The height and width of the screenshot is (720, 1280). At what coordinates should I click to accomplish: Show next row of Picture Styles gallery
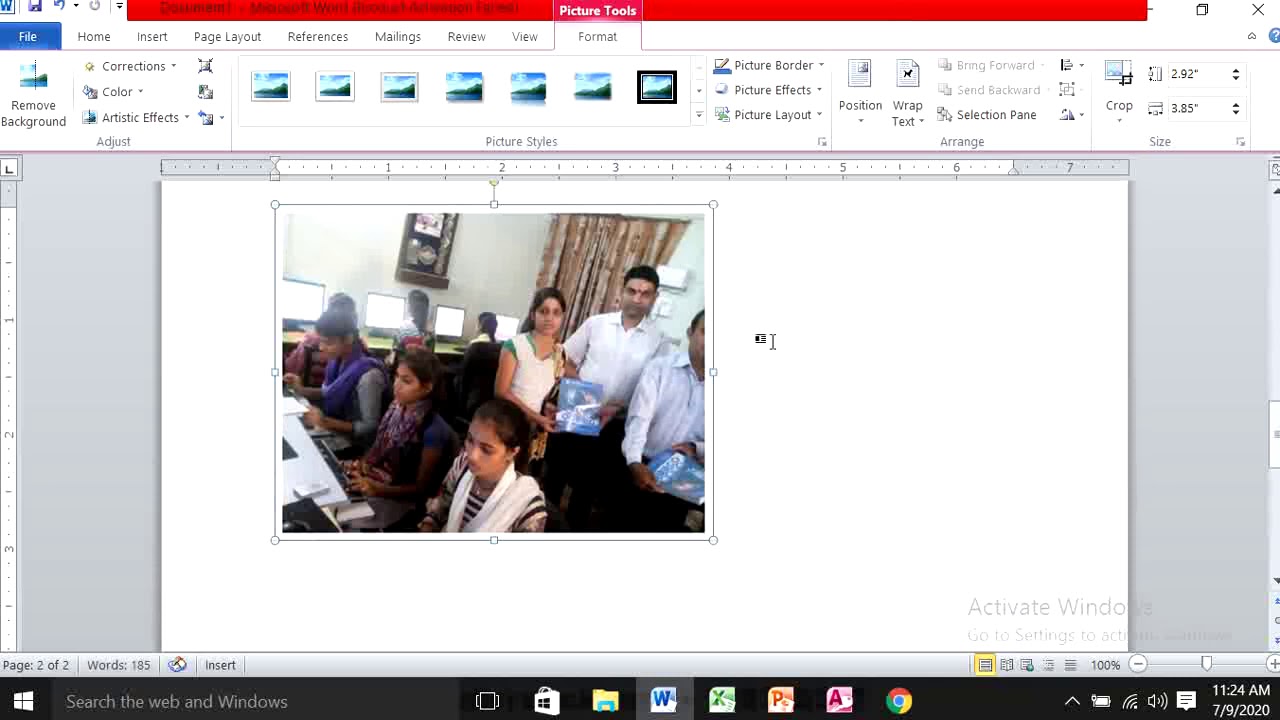[x=698, y=91]
